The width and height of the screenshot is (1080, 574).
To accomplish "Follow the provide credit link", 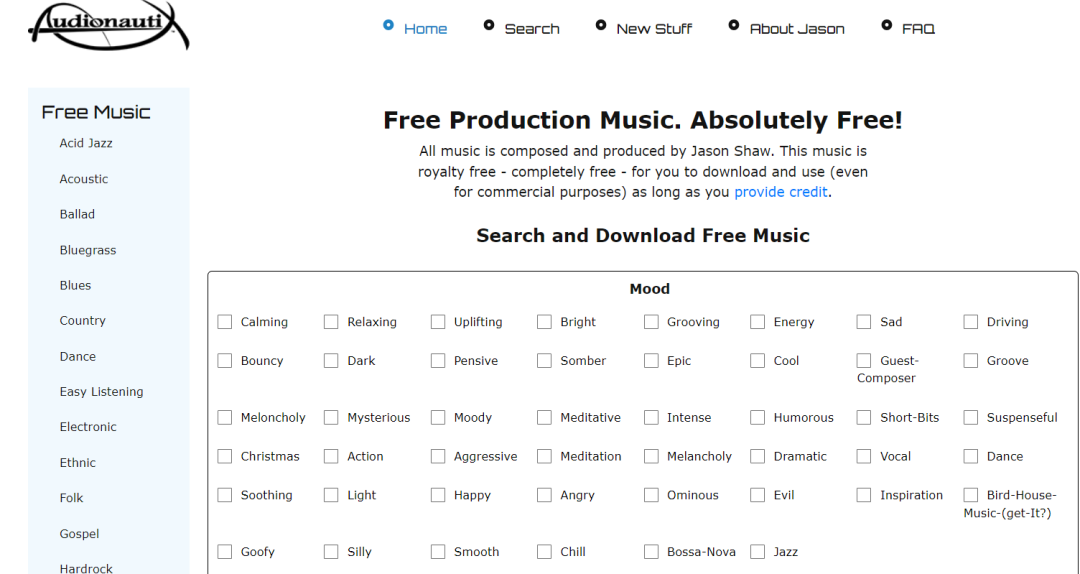I will 780,192.
